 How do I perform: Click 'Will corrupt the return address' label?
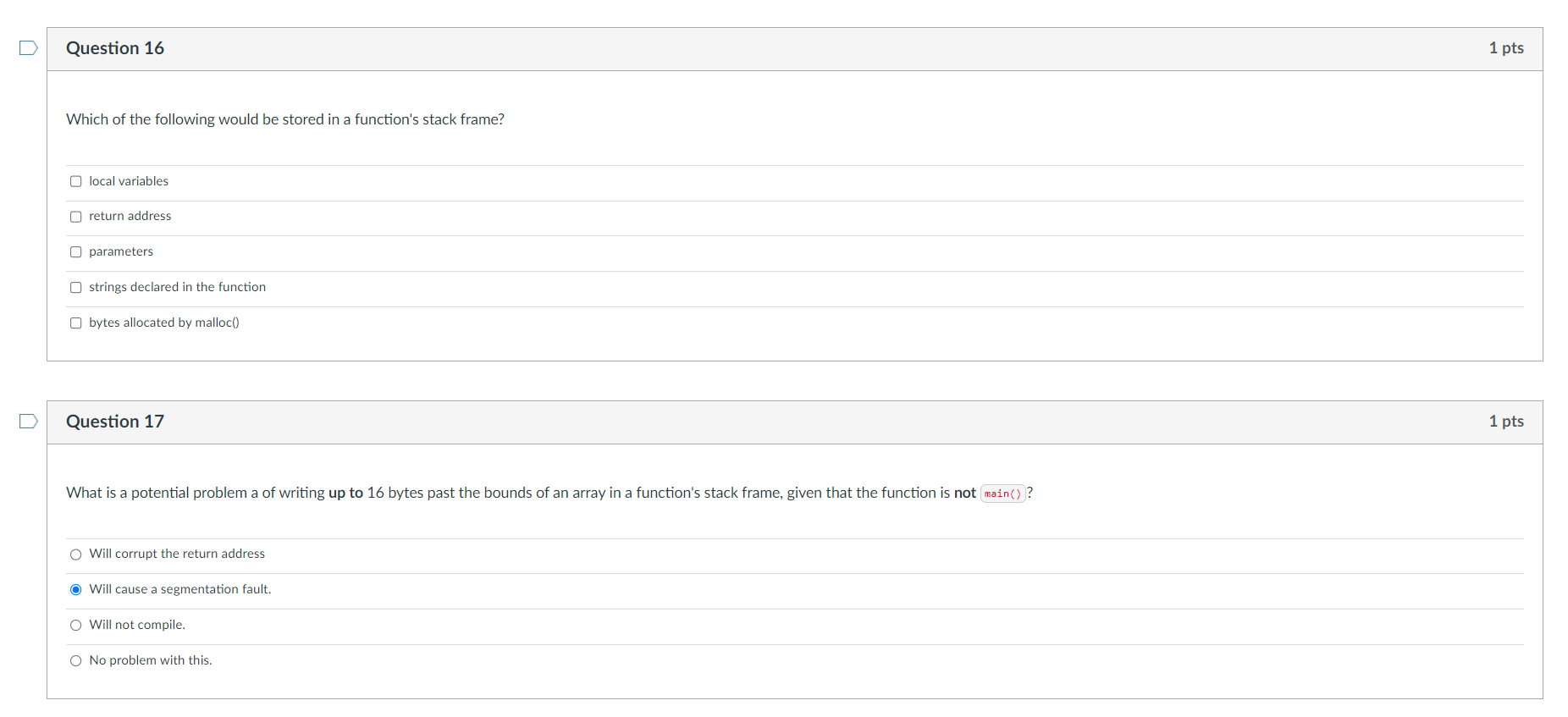[x=177, y=554]
